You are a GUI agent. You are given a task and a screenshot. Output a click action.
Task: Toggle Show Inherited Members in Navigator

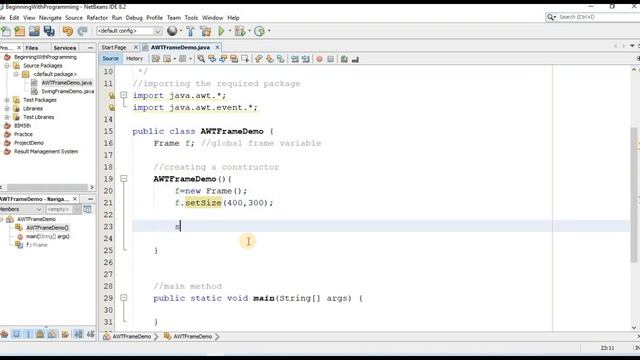tap(4, 334)
